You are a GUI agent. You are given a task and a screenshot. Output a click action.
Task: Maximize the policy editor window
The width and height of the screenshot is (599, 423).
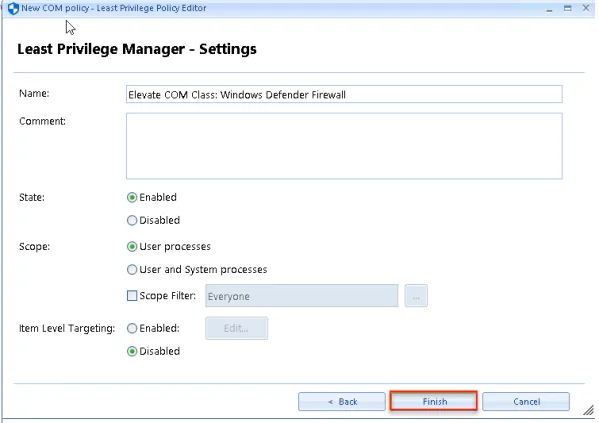tap(568, 8)
